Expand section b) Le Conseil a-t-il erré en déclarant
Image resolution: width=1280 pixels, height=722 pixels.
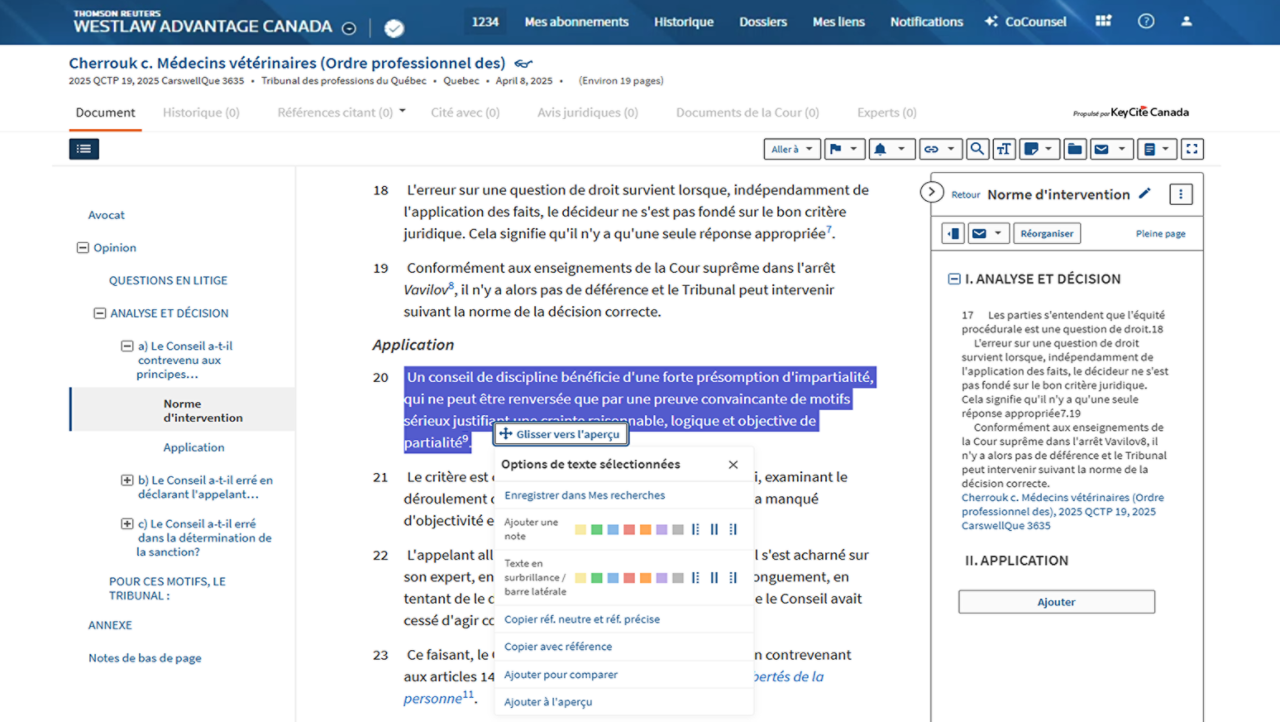tap(127, 480)
